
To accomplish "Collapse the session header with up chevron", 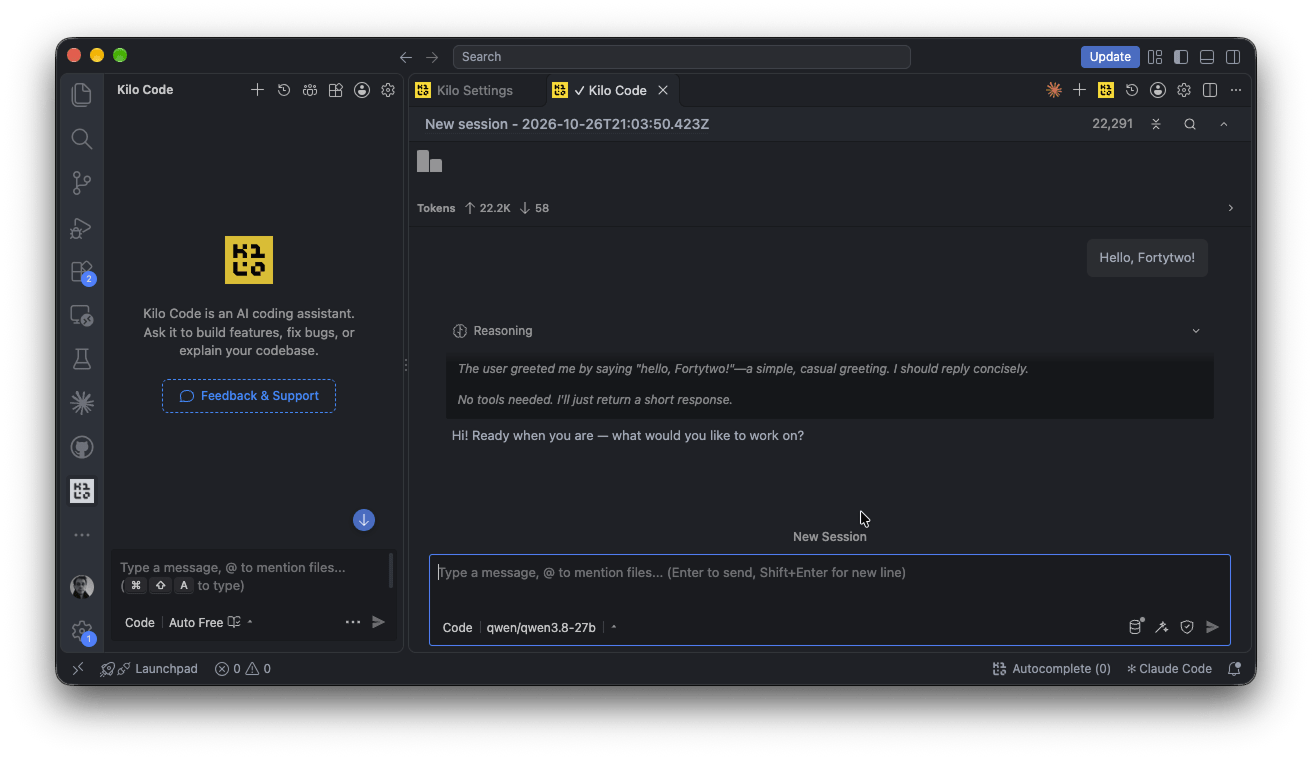I will 1223,124.
